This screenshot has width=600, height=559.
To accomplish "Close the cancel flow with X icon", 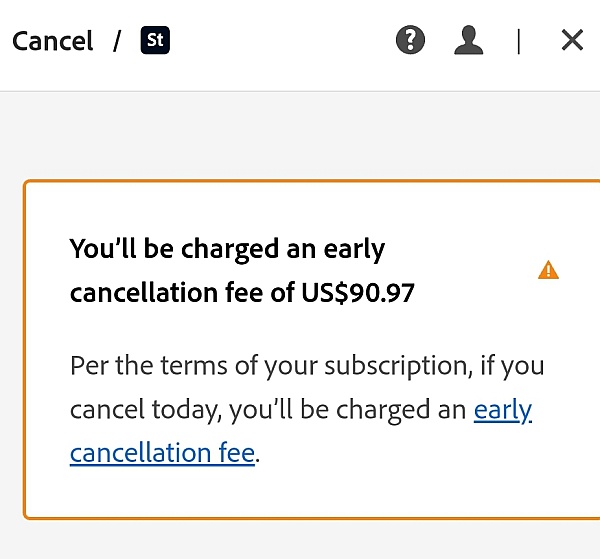I will (x=572, y=40).
